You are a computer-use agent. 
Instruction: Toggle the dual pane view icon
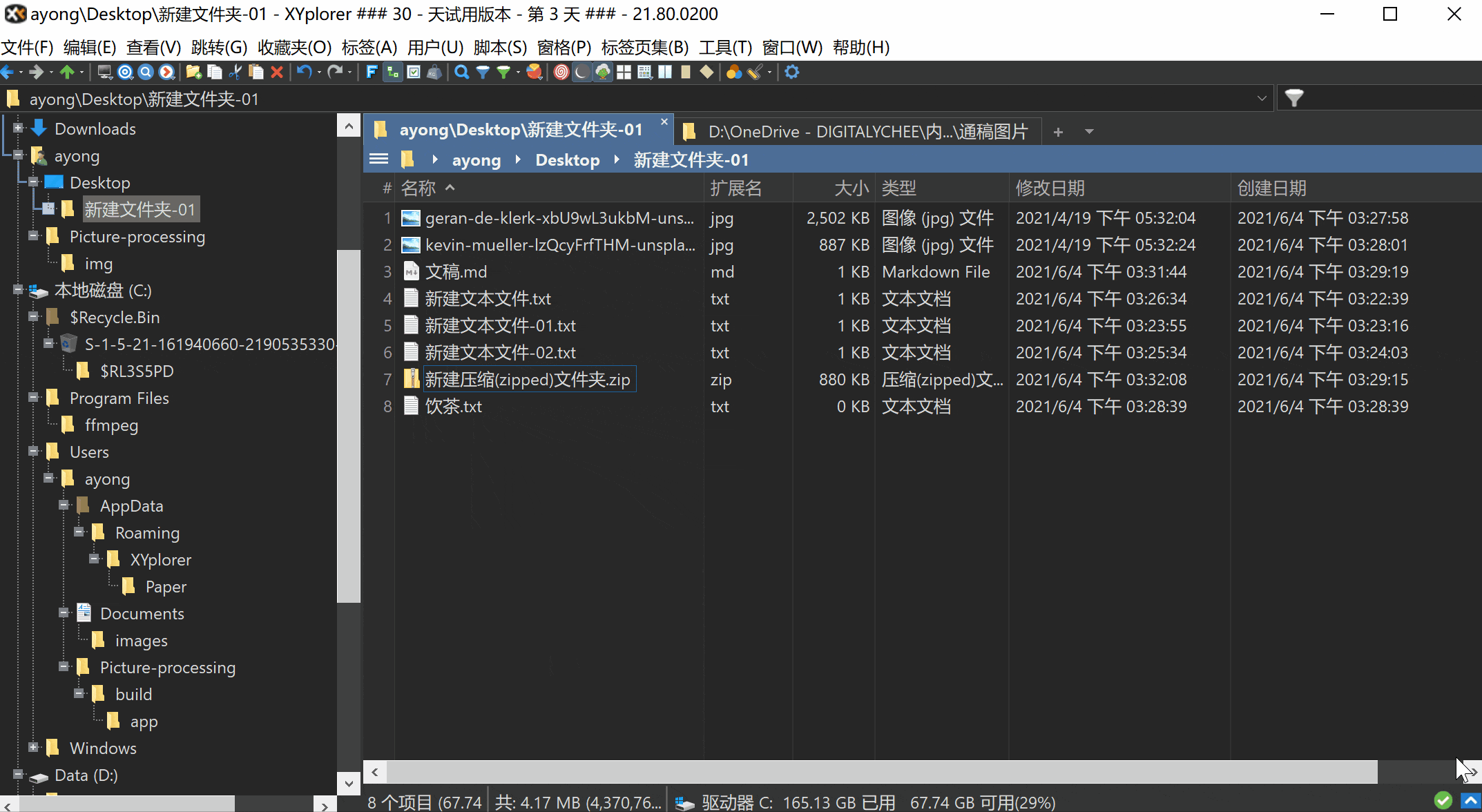point(665,72)
